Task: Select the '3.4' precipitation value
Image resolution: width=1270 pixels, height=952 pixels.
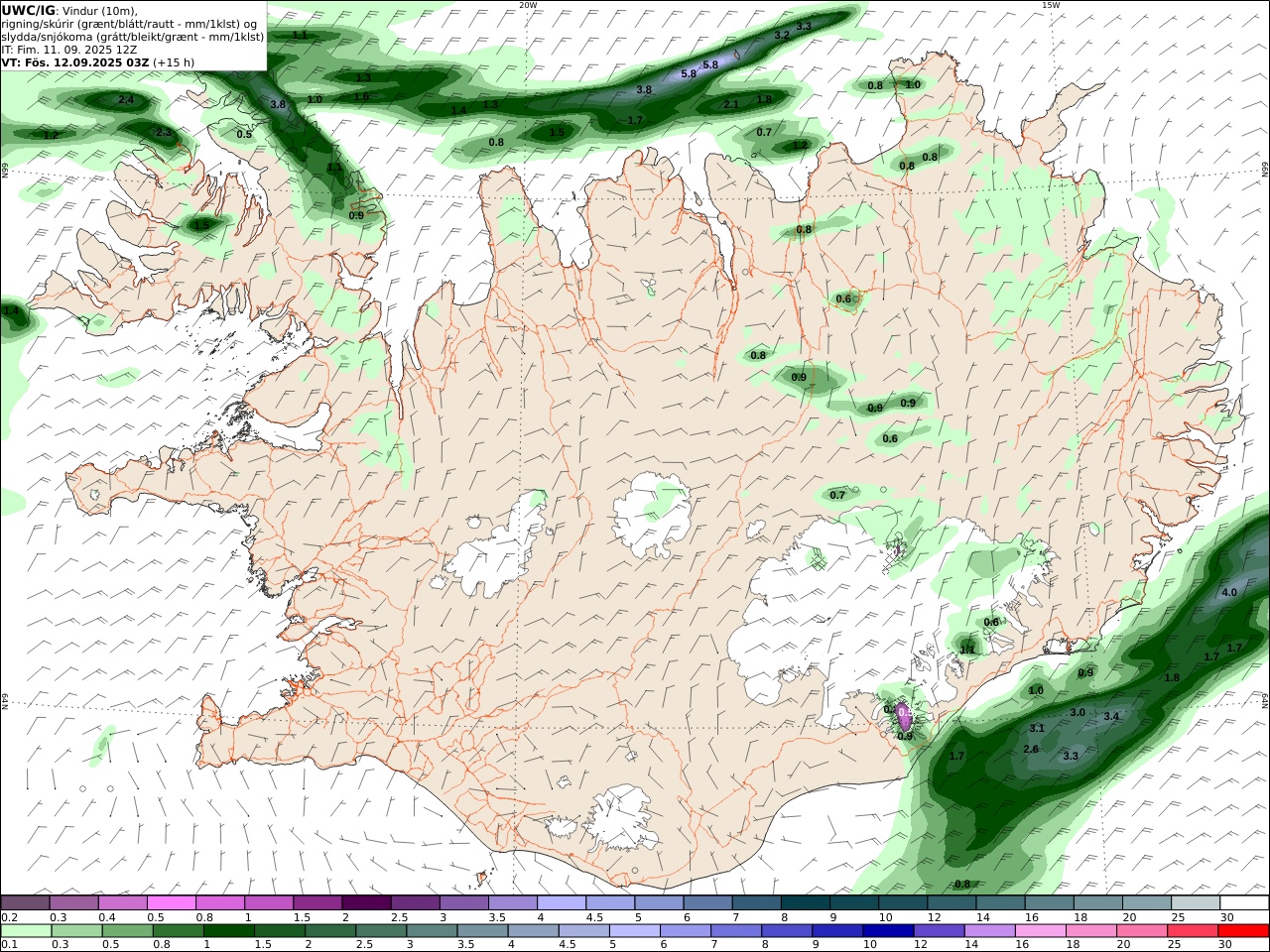Action: point(1111,716)
